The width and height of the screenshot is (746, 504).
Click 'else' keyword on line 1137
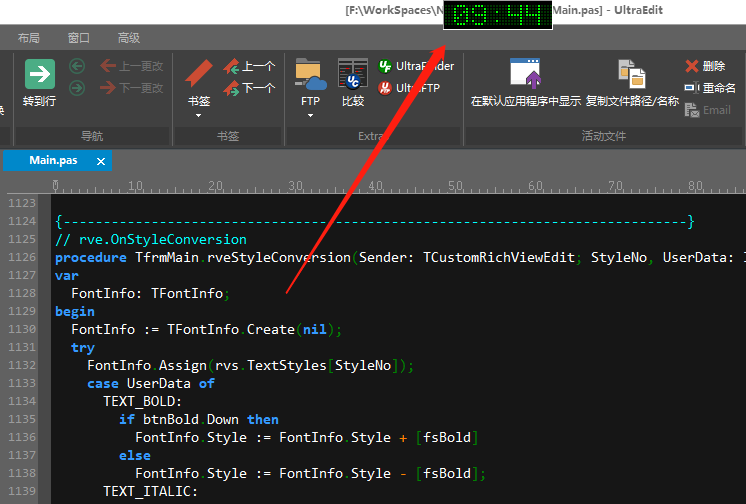[135, 455]
